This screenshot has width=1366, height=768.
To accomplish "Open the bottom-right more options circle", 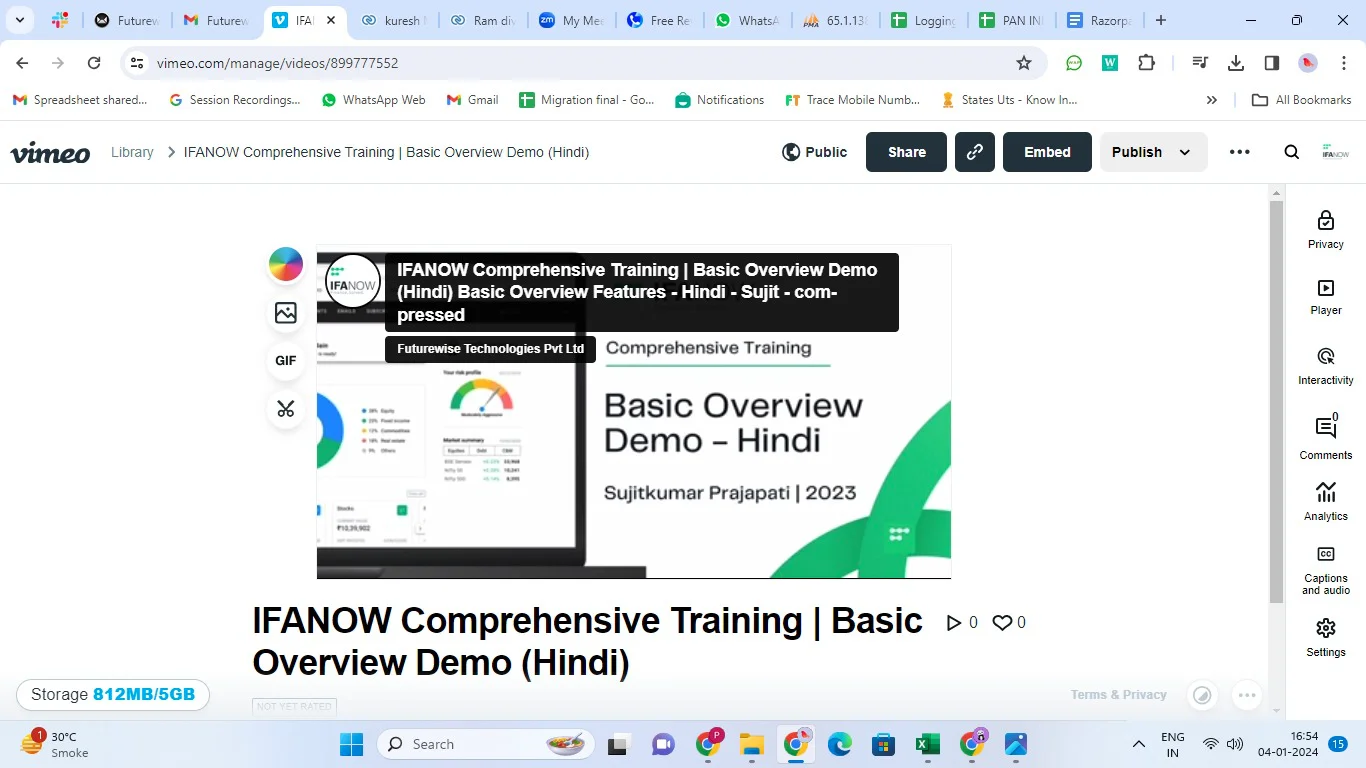I will [x=1246, y=695].
